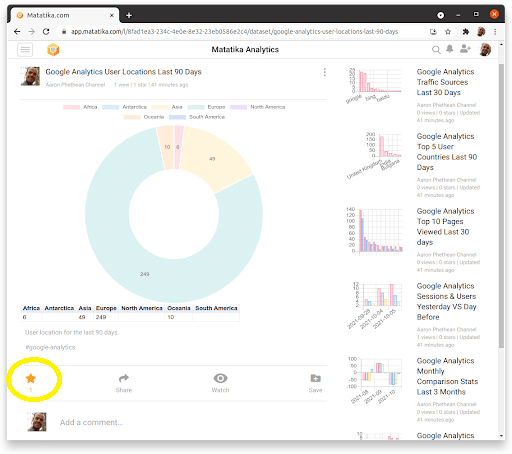Click the address bar URL

click(234, 32)
